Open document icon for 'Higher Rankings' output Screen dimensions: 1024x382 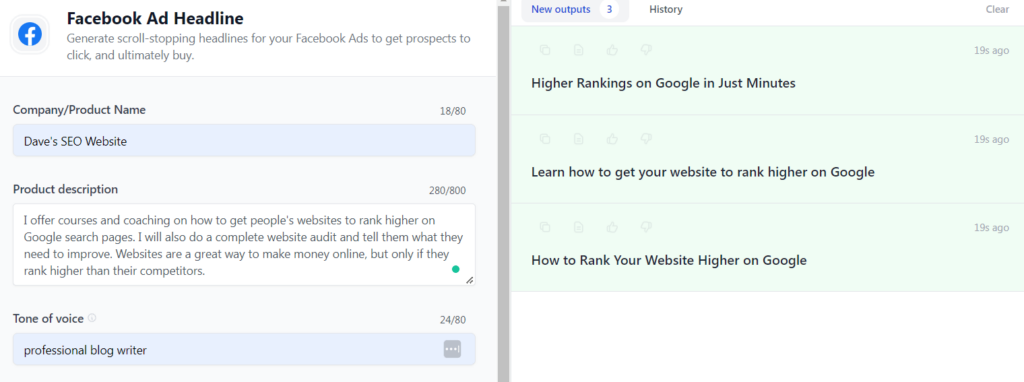(x=579, y=50)
